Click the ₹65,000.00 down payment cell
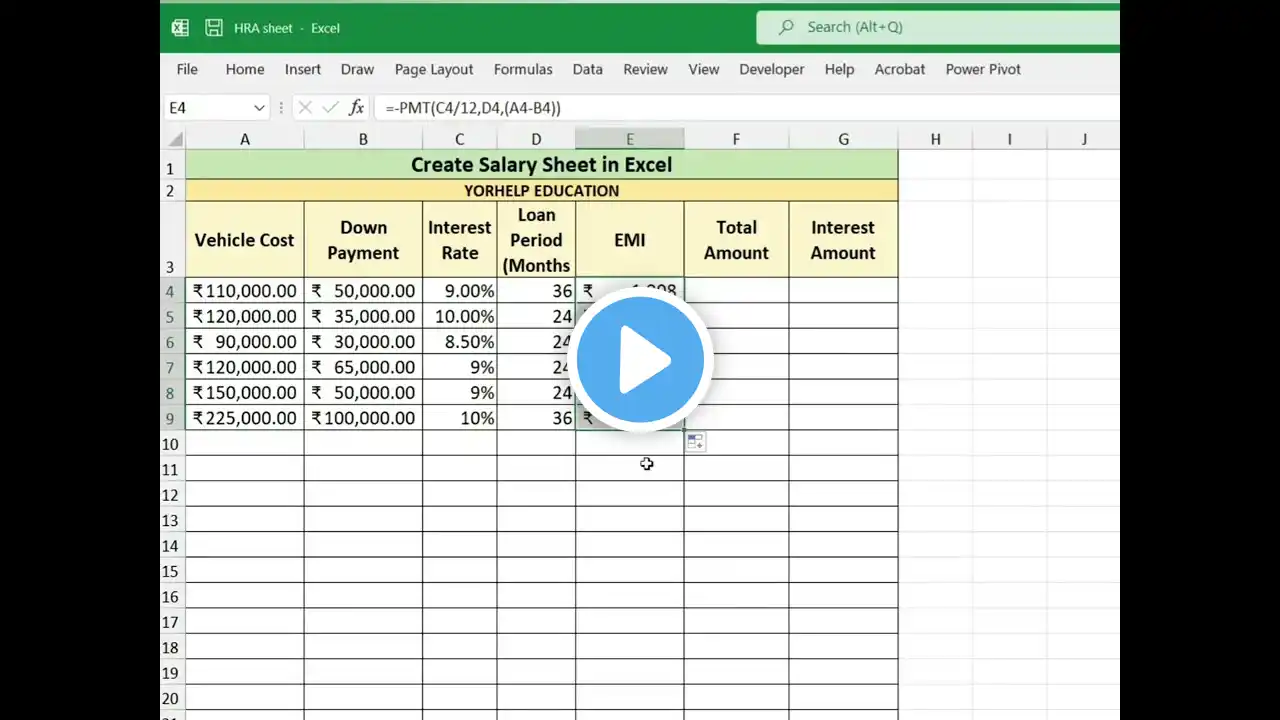 tap(363, 367)
